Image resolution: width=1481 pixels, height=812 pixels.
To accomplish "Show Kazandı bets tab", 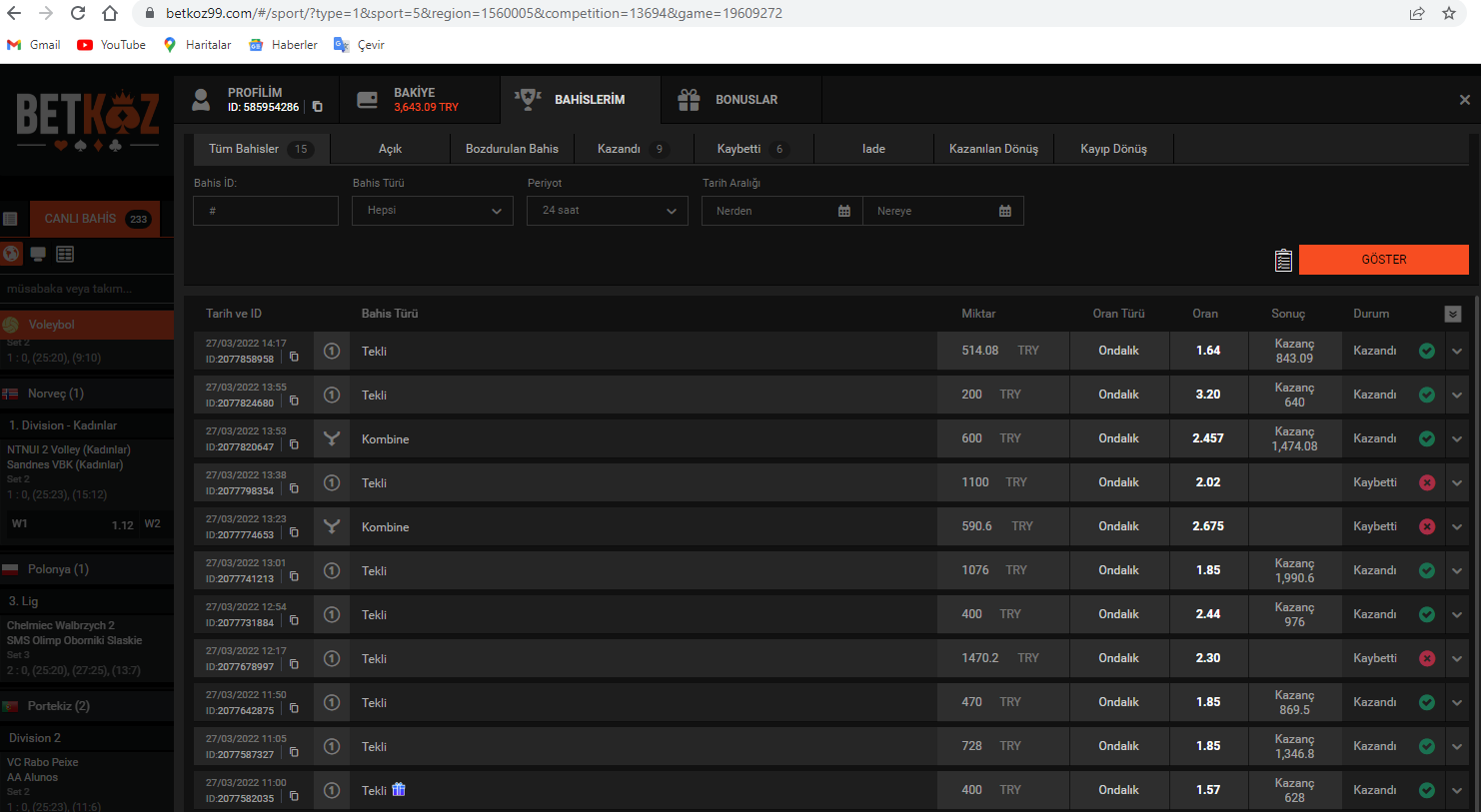I will pyautogui.click(x=633, y=149).
